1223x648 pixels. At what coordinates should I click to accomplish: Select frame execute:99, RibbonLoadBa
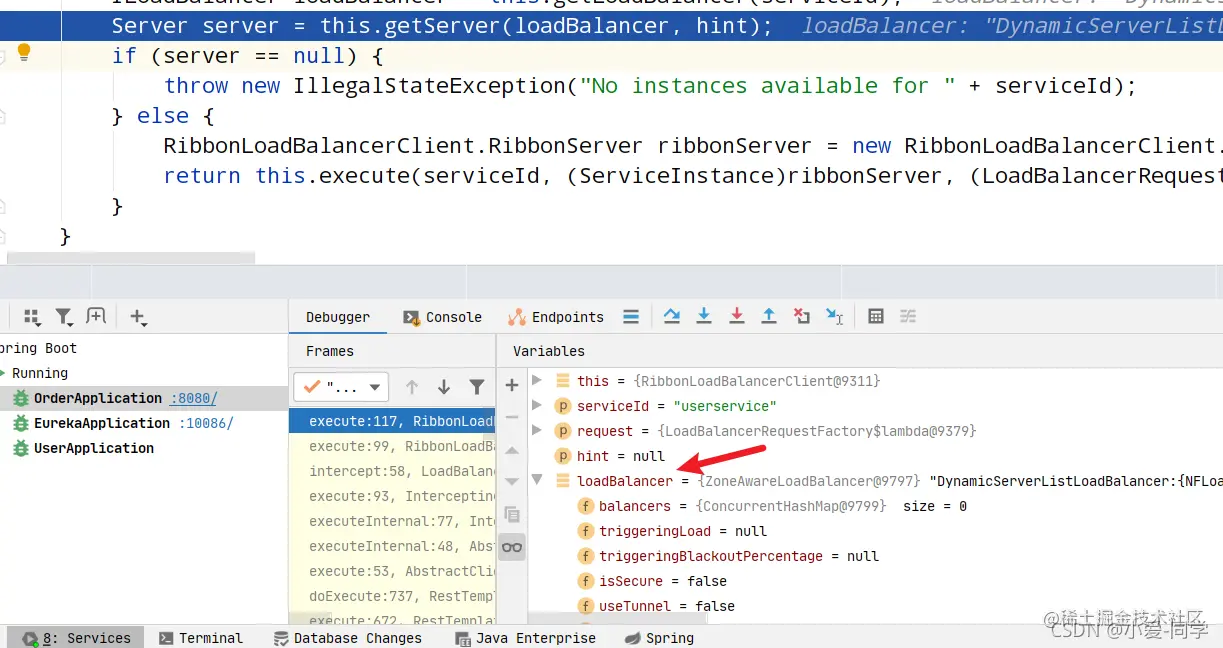(392, 446)
